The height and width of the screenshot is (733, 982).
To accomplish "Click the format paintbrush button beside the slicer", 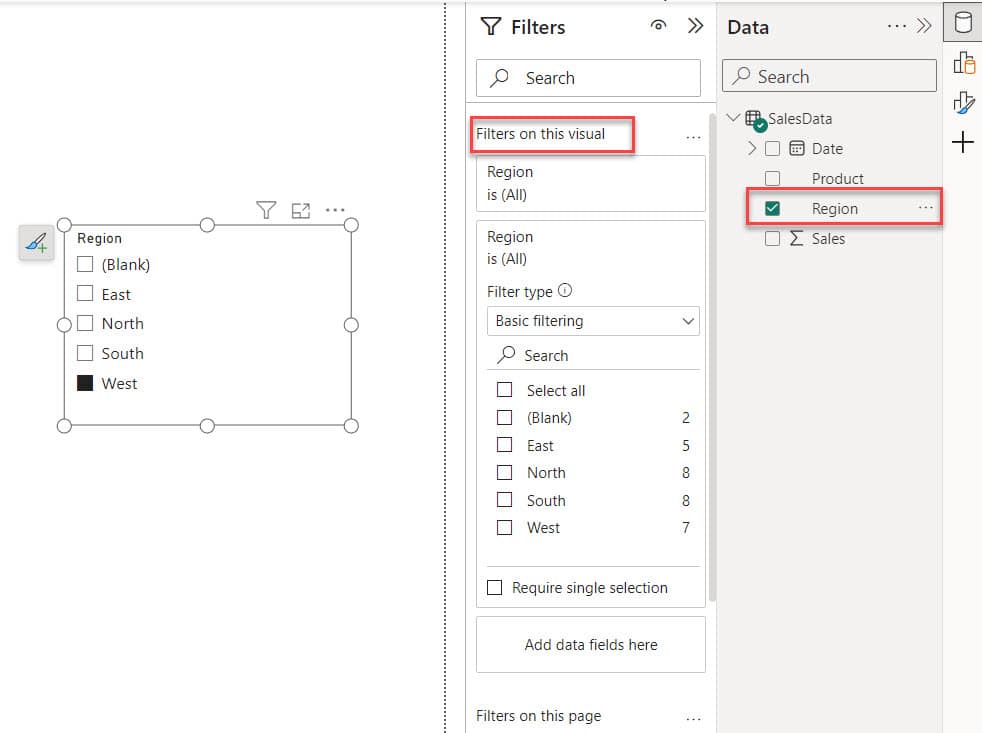I will [x=36, y=242].
